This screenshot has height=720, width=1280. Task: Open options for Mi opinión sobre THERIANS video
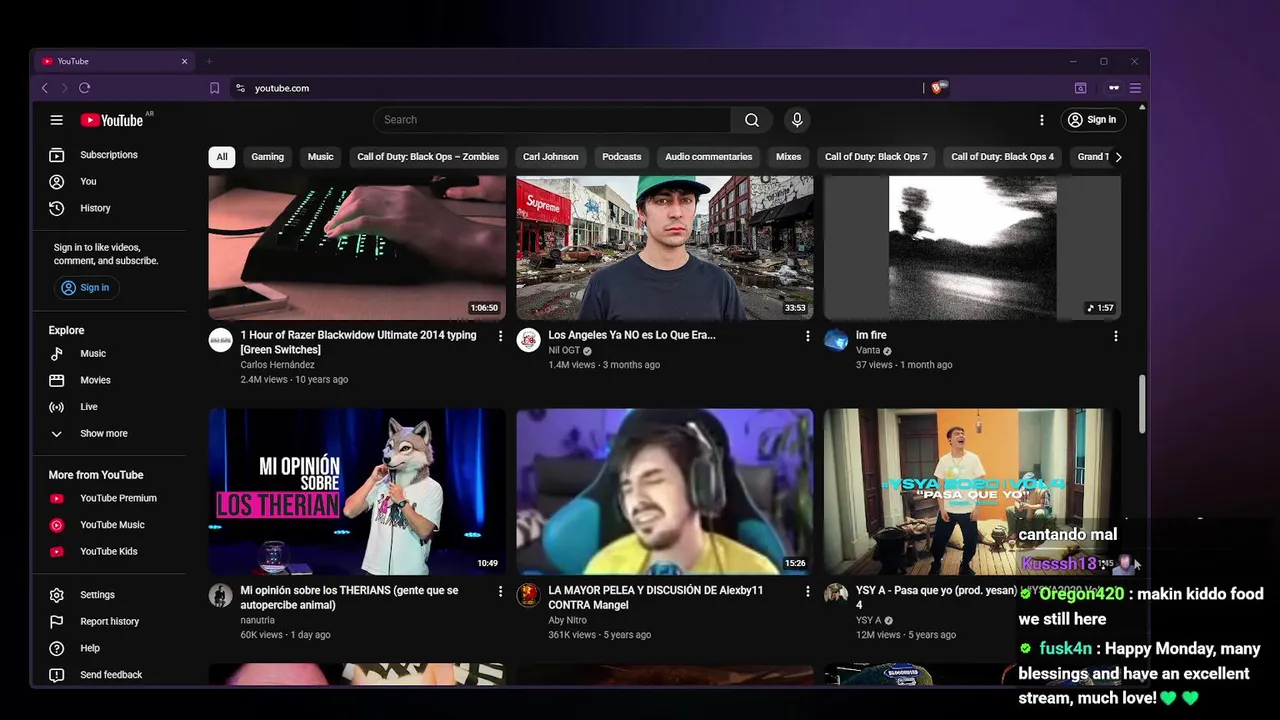coord(501,591)
